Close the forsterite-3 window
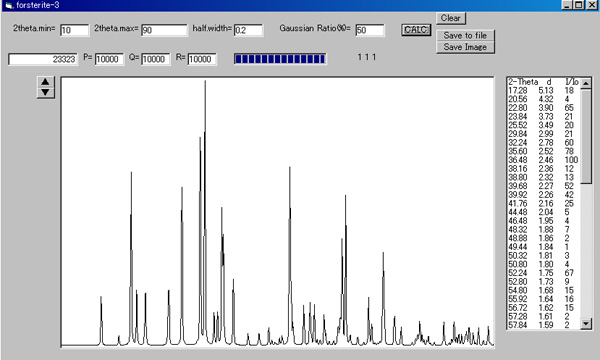 [592, 5]
